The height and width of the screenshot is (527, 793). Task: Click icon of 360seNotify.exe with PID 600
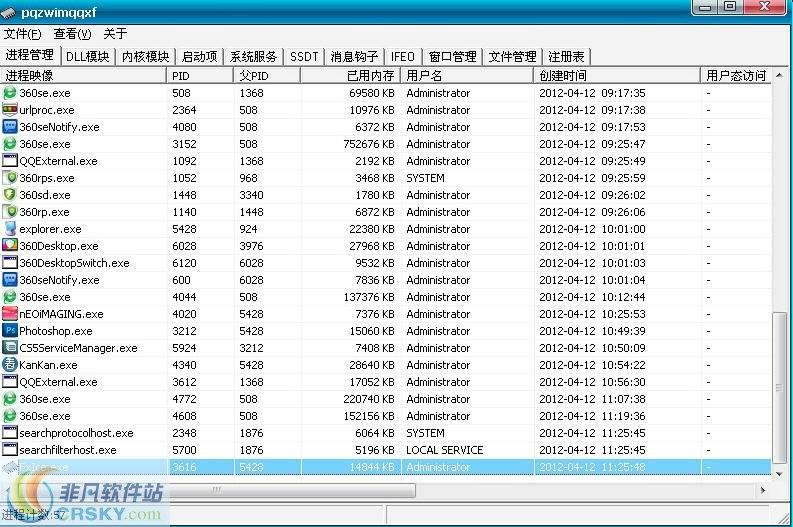pyautogui.click(x=10, y=280)
